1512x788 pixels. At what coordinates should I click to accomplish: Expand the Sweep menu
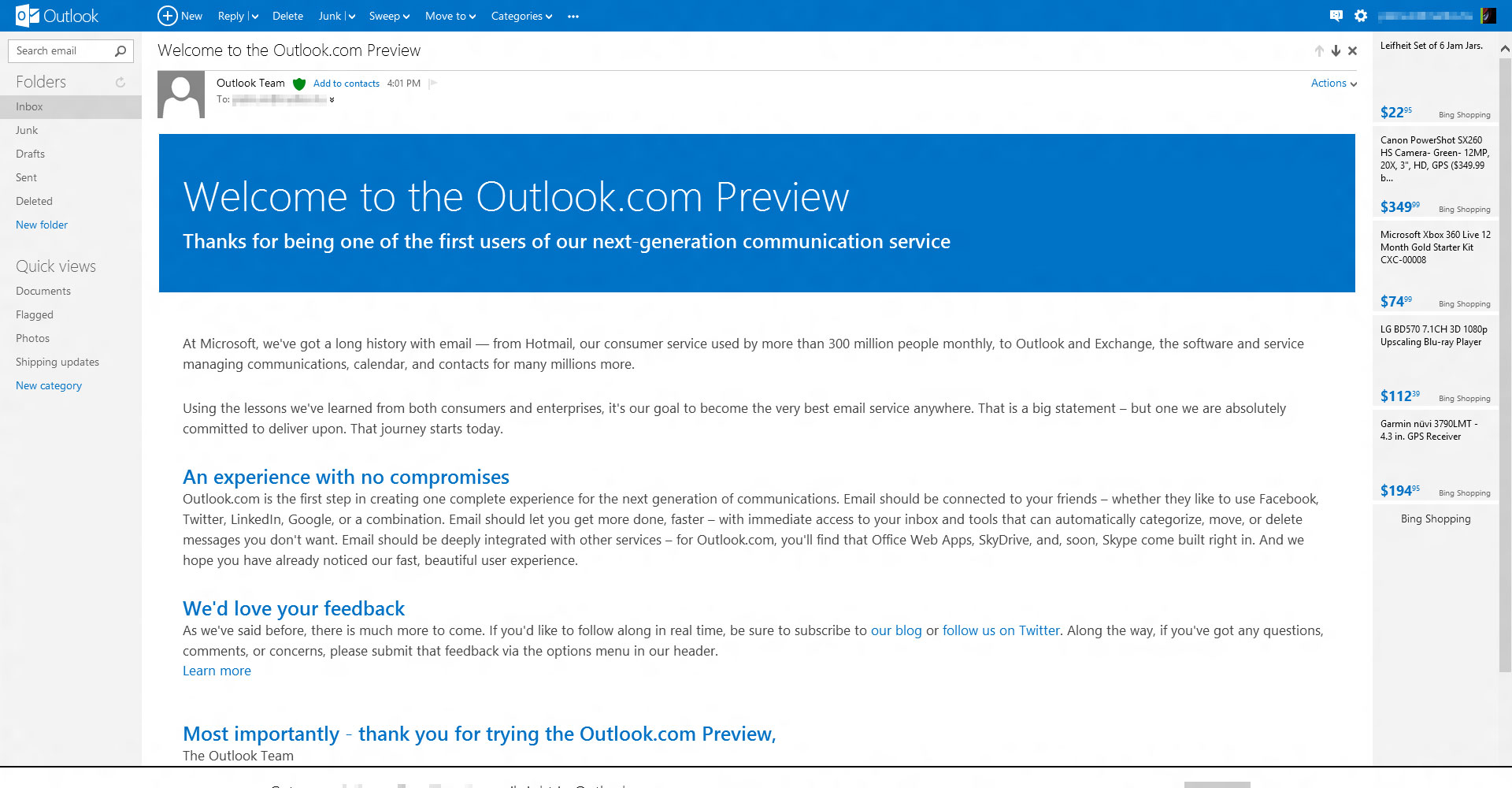pyautogui.click(x=389, y=17)
